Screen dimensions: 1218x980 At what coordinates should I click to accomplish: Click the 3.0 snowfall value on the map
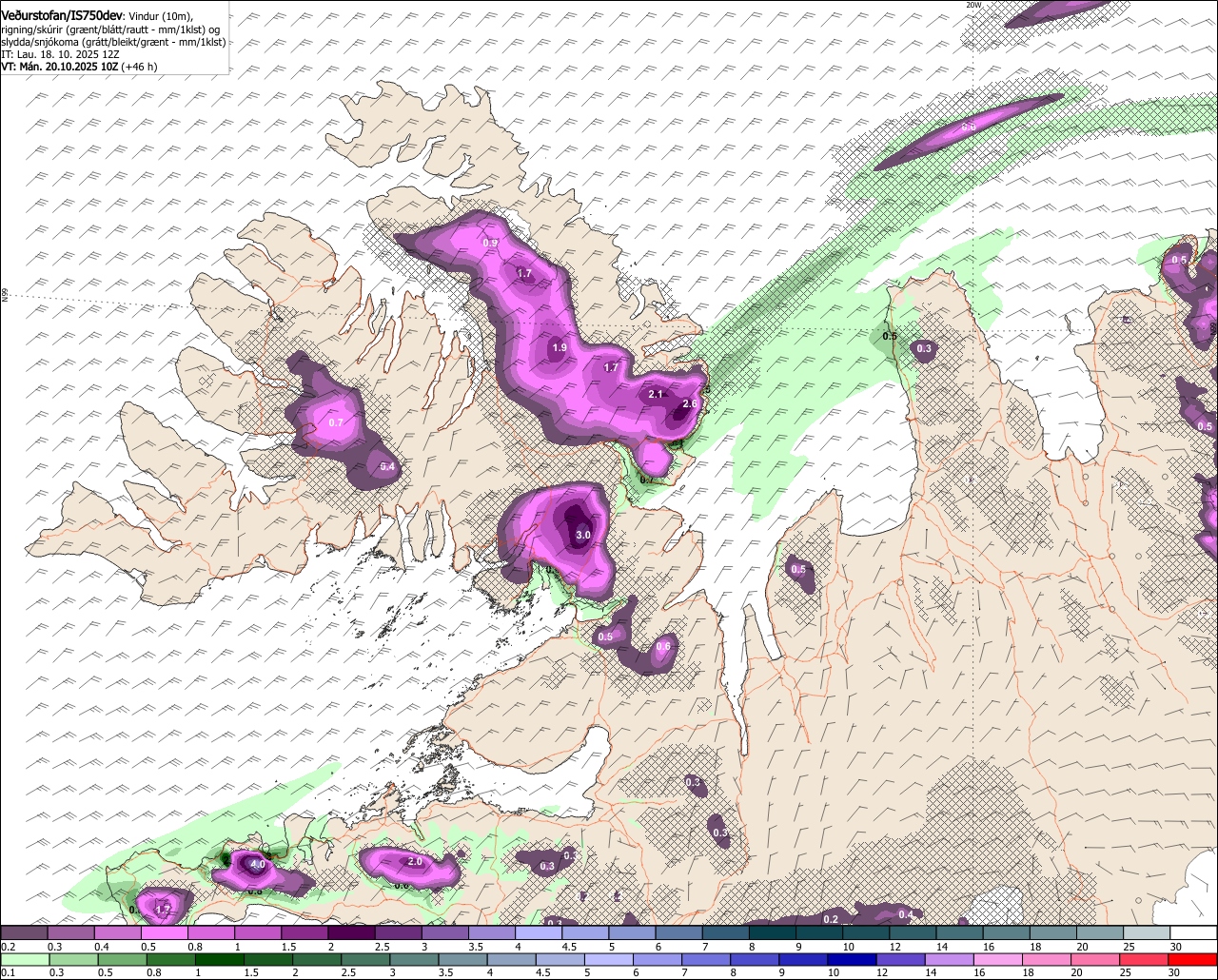coord(583,536)
